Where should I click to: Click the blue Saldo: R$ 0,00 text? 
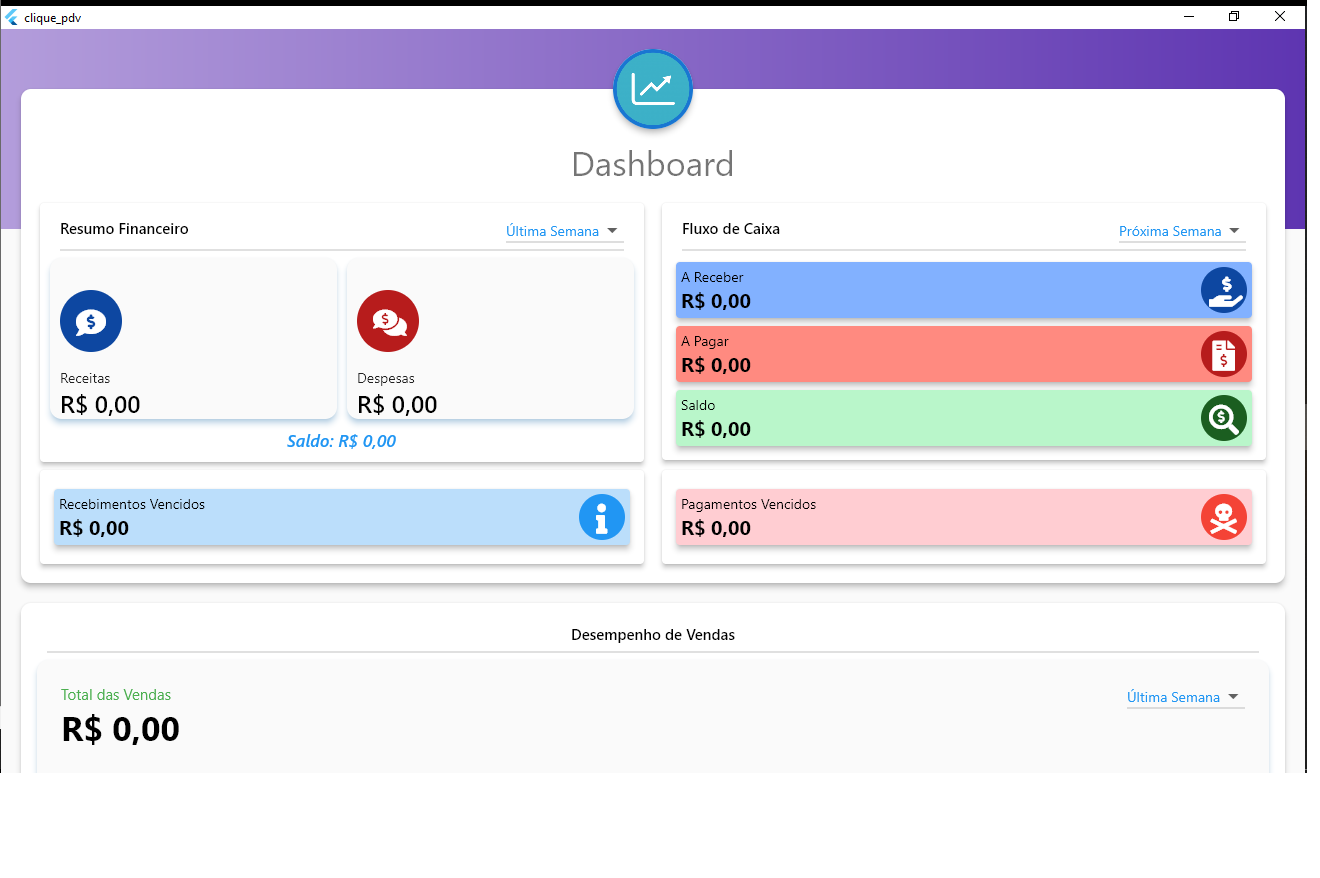coord(341,441)
